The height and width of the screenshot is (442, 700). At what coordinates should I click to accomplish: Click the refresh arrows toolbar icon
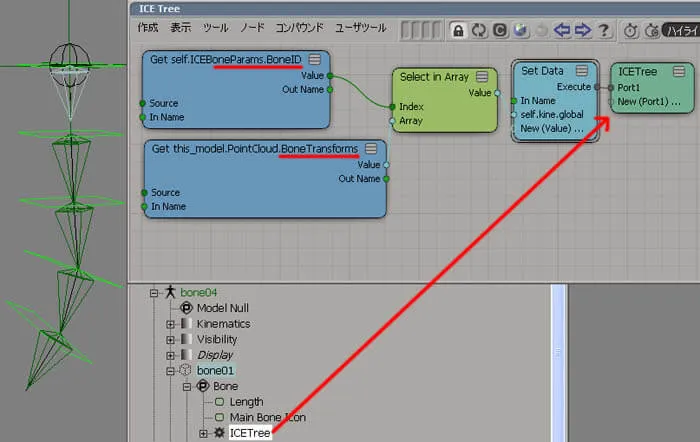click(479, 30)
